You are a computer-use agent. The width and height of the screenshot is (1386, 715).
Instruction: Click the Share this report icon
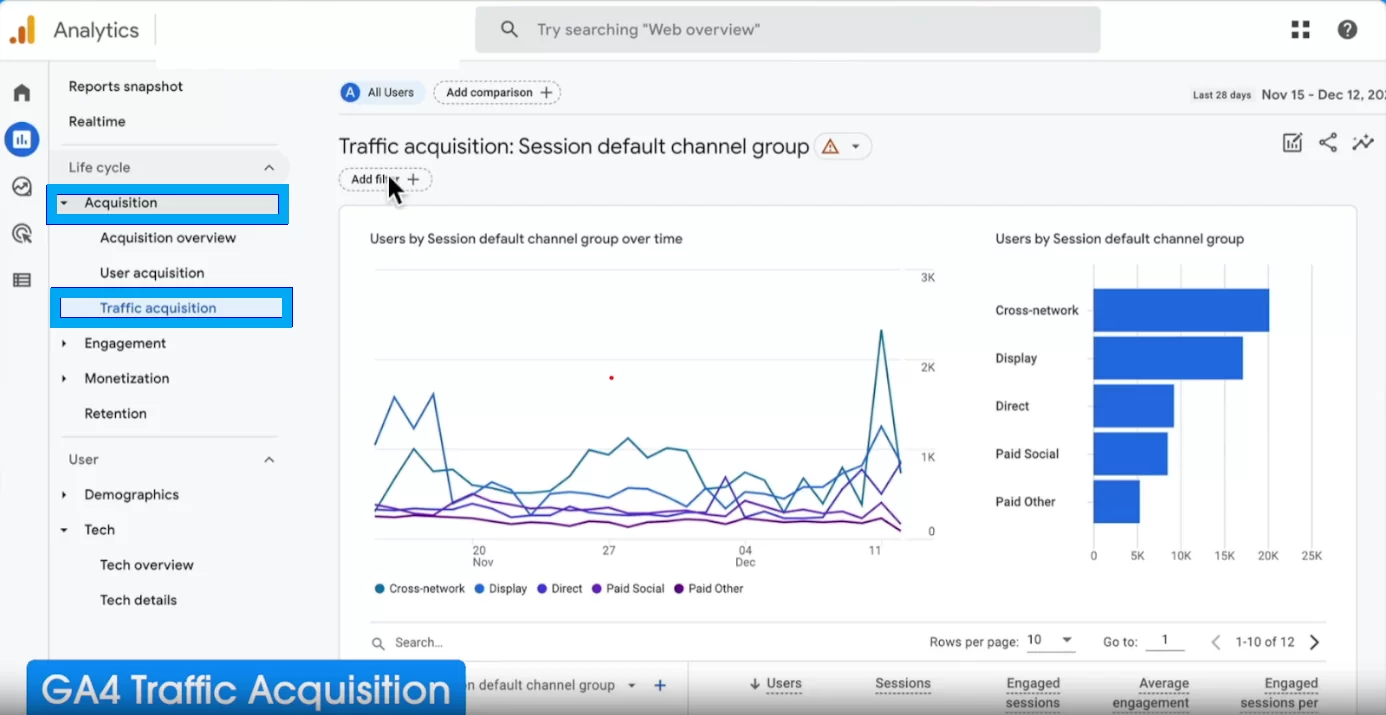click(1328, 143)
